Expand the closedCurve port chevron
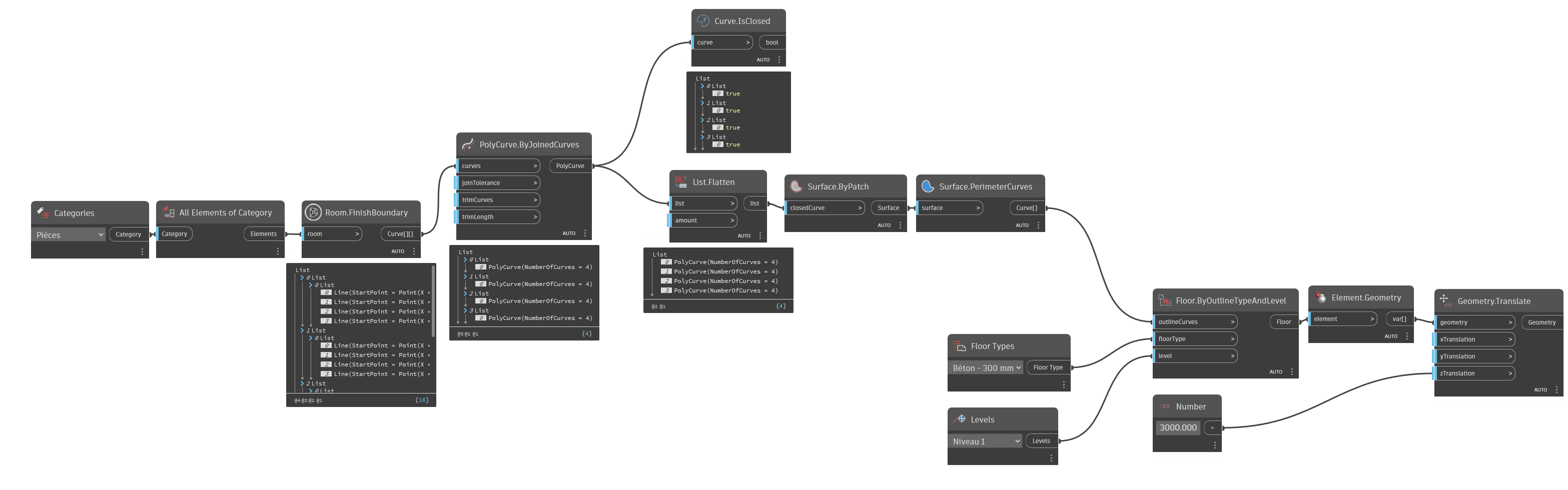Viewport: 1568px width, 490px height. coord(860,208)
